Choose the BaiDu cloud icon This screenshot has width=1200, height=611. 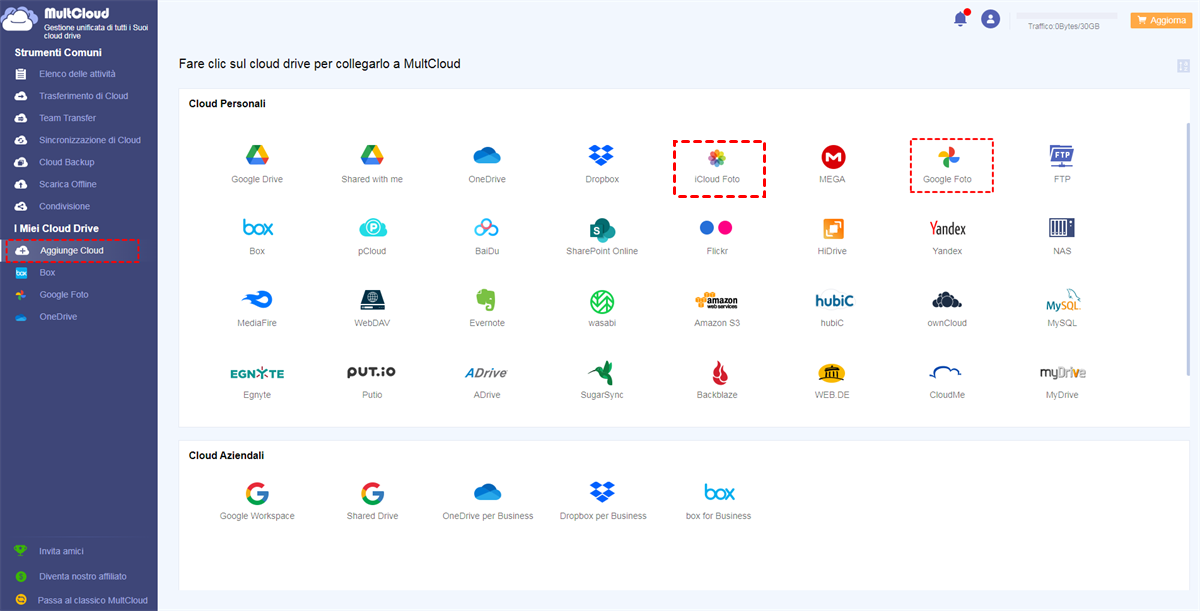[x=487, y=228]
